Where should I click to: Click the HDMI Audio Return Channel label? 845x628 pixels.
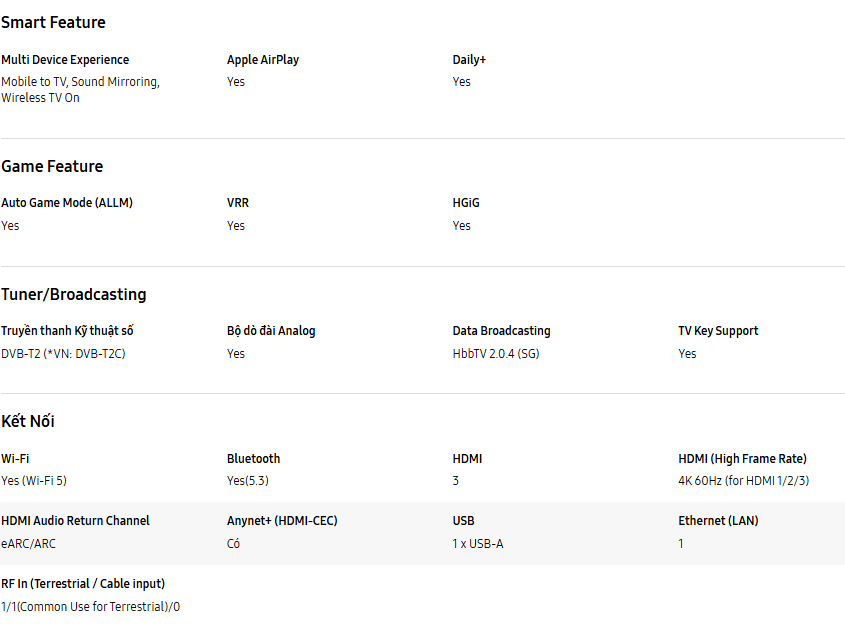pyautogui.click(x=75, y=521)
